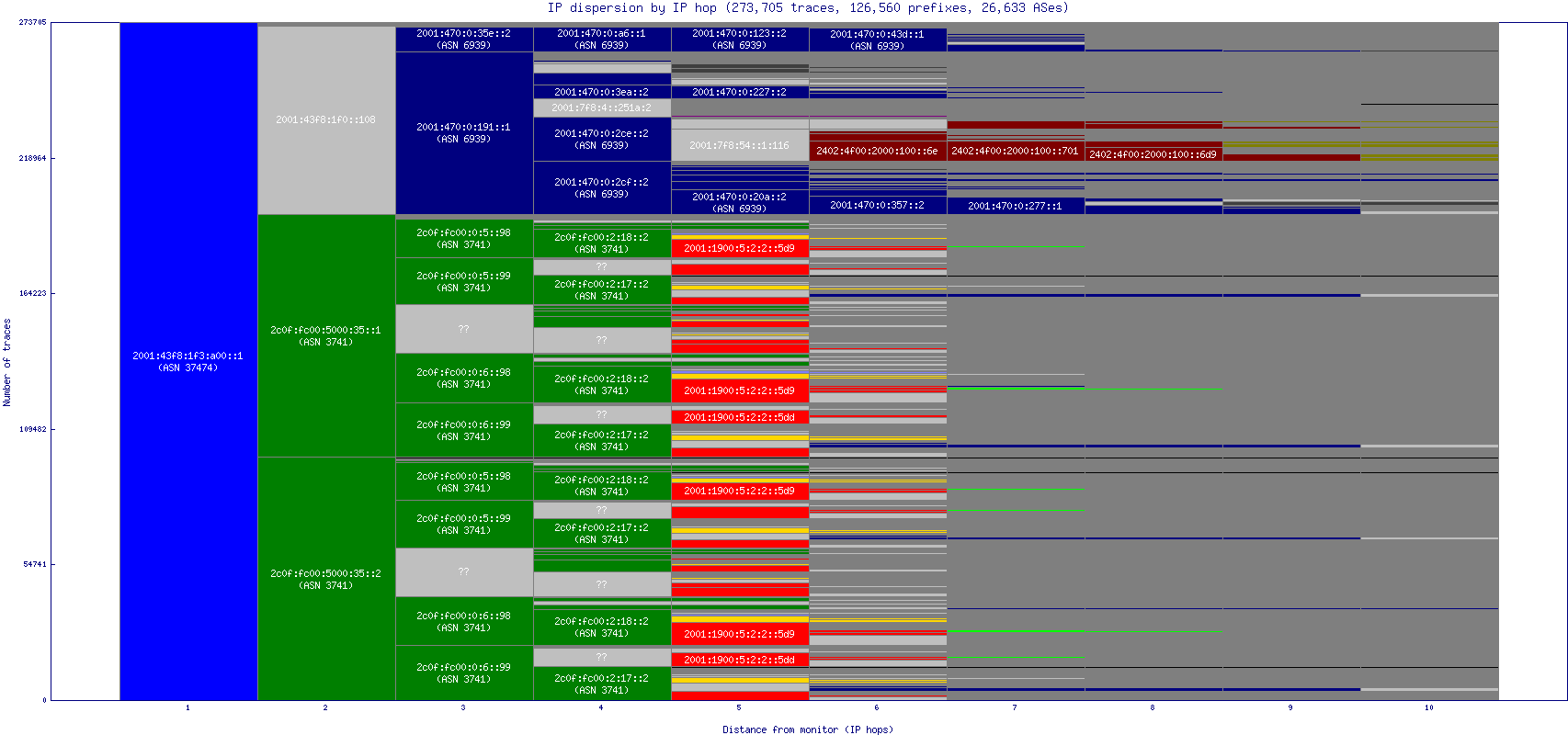The height and width of the screenshot is (735, 1568).
Task: Click the gray 2001:7f8:54::1:116 block
Action: [740, 145]
